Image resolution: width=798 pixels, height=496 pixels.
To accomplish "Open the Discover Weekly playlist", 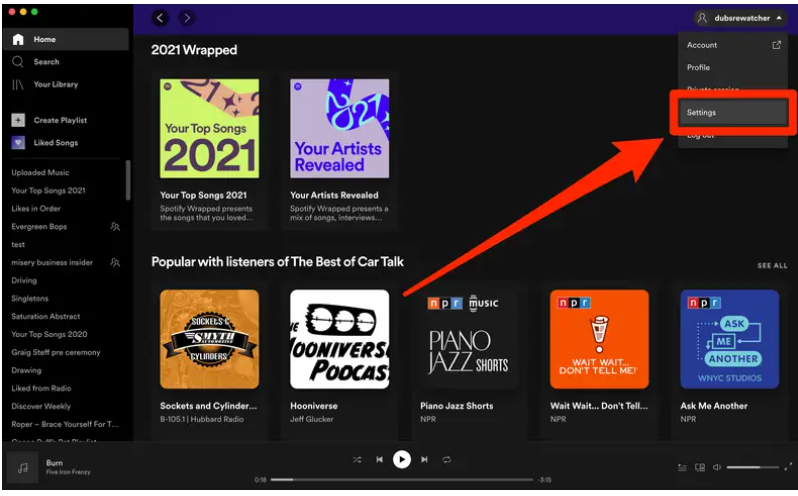I will click(41, 406).
